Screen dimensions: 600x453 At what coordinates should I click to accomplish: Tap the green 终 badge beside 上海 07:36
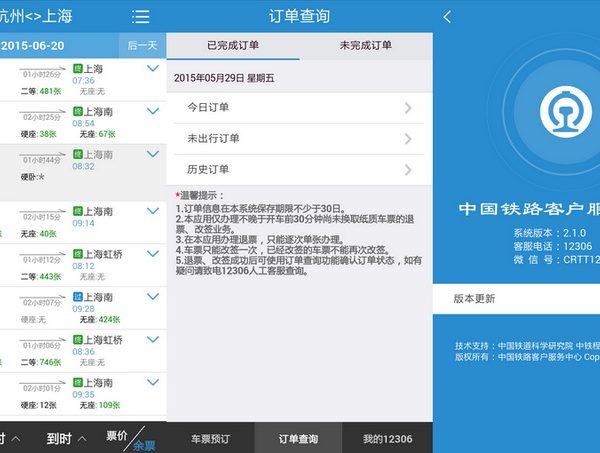coord(77,69)
